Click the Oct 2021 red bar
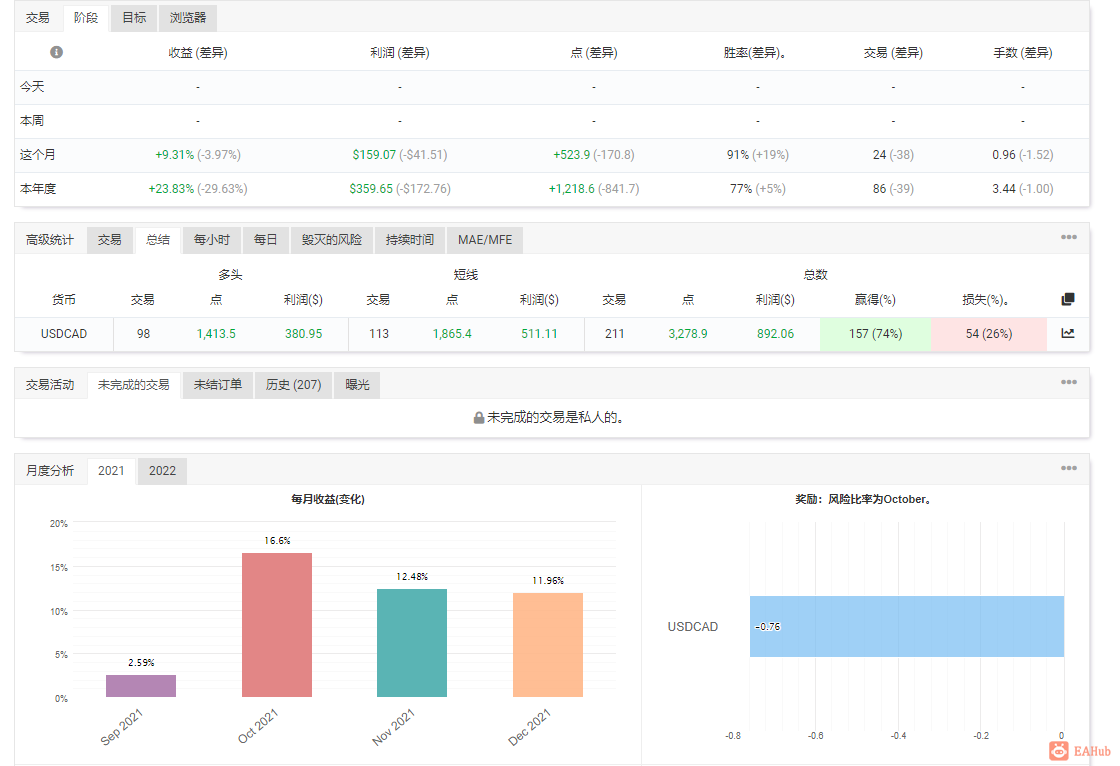Viewport: 1120px width, 766px height. pos(277,625)
